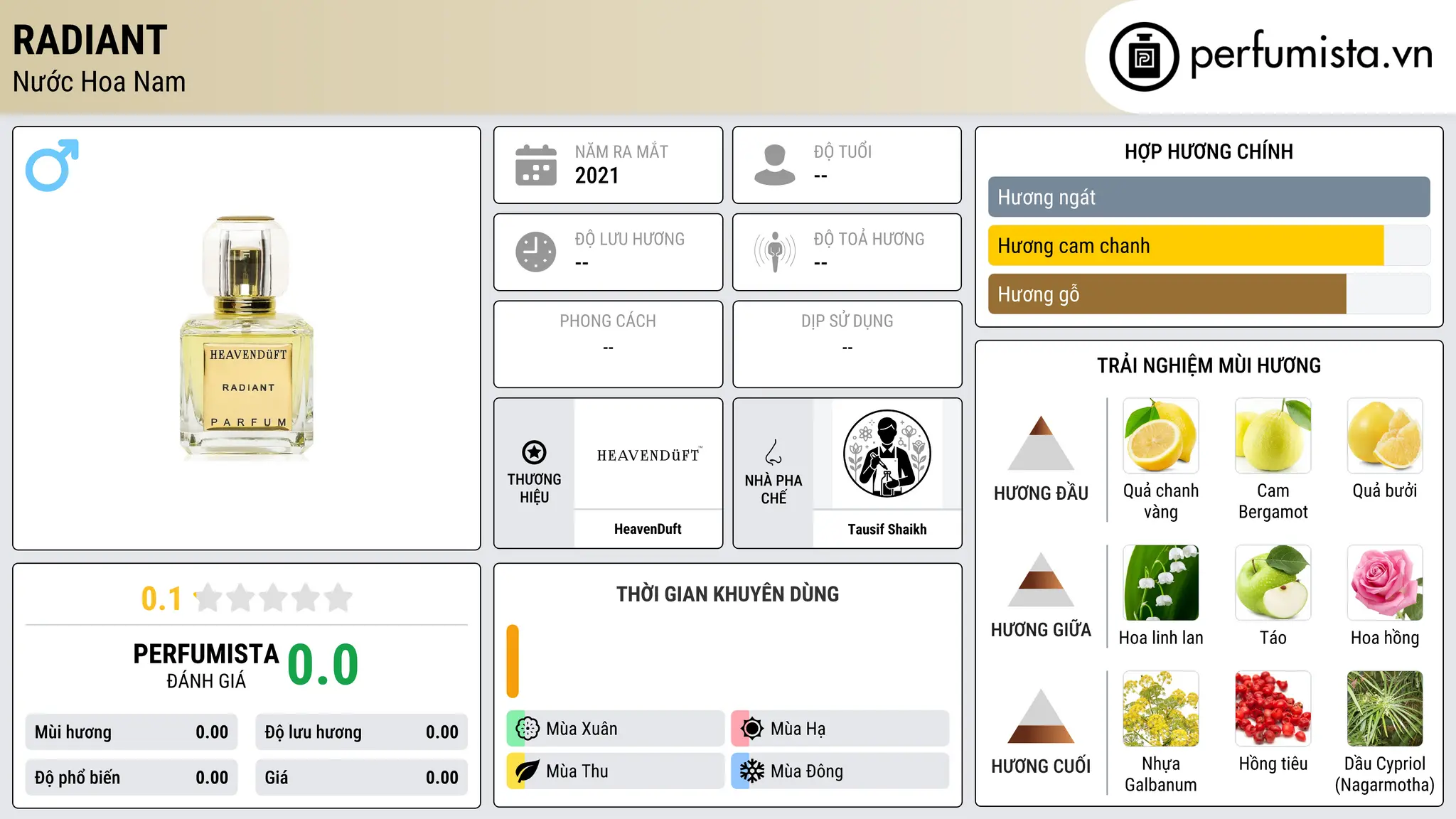This screenshot has height=819, width=1456.
Task: Click the Mùi hương score row
Action: coord(132,732)
